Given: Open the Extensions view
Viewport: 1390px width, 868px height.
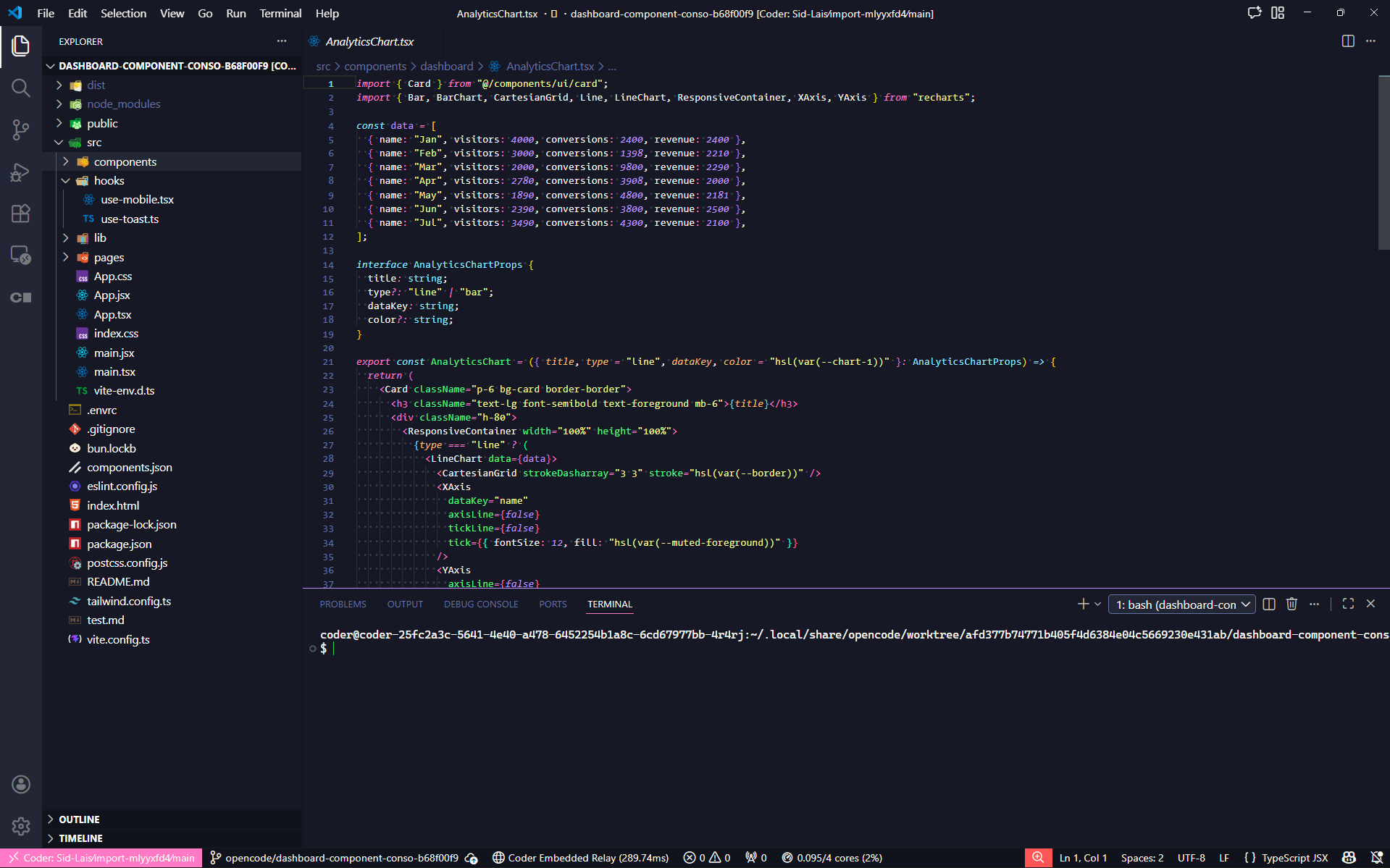Looking at the screenshot, I should pyautogui.click(x=20, y=214).
